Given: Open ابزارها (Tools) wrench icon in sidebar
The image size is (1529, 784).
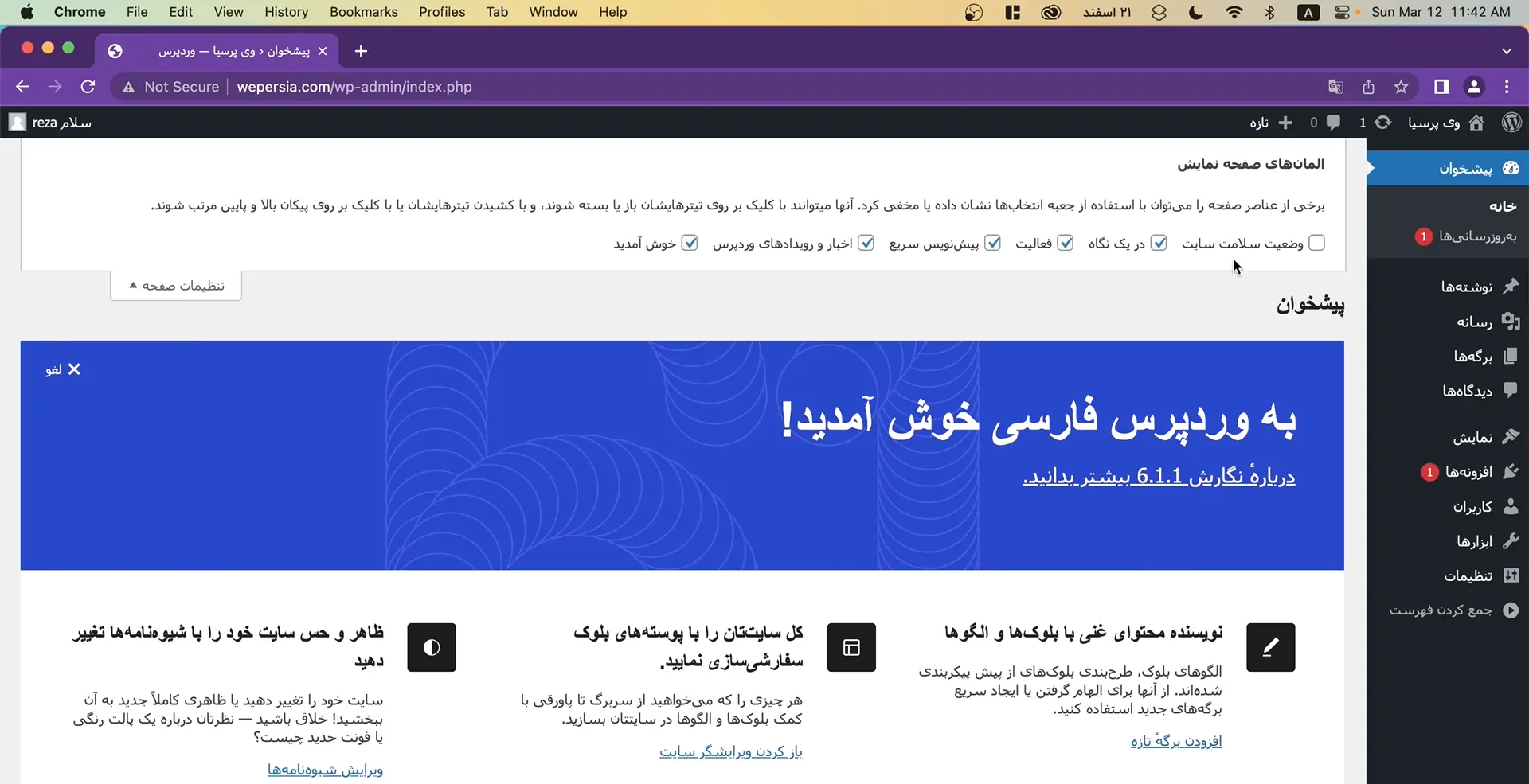Looking at the screenshot, I should [x=1511, y=540].
